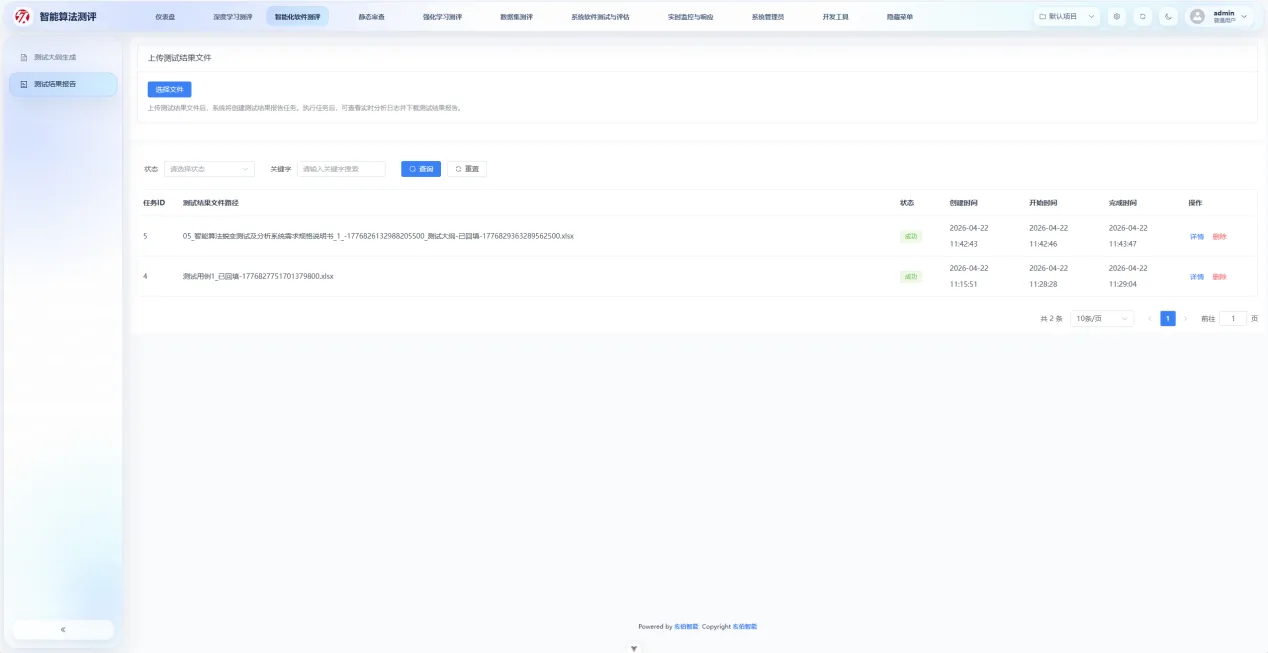This screenshot has width=1268, height=653.
Task: Click 选择文件 upload button
Action: click(x=169, y=89)
